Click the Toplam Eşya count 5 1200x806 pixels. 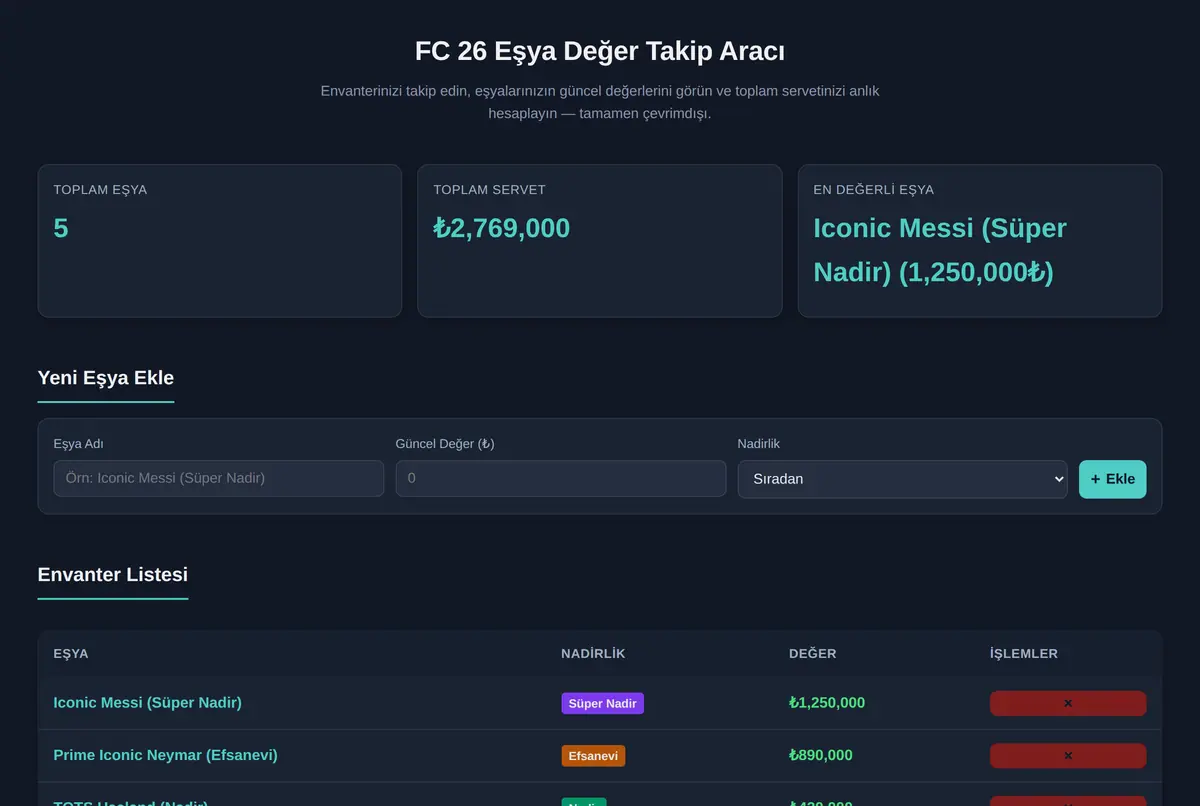click(61, 228)
